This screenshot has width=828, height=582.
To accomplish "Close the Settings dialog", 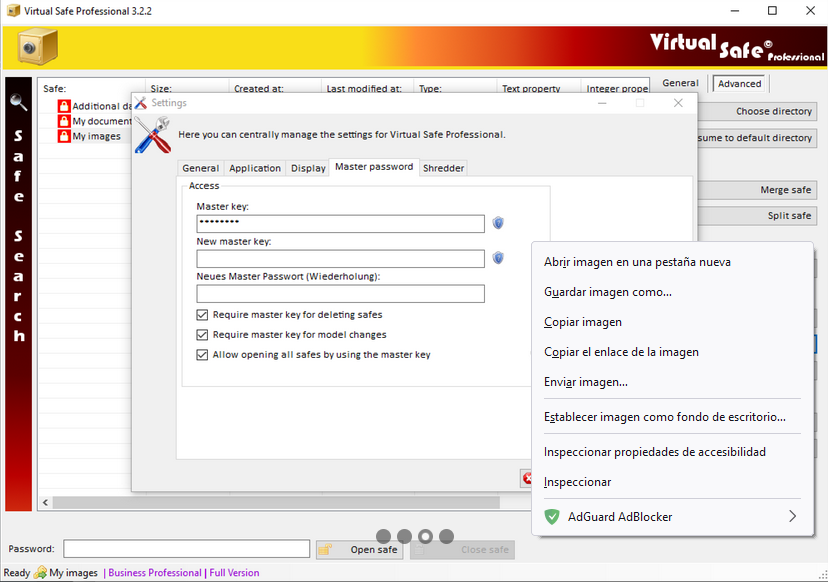I will [x=678, y=103].
